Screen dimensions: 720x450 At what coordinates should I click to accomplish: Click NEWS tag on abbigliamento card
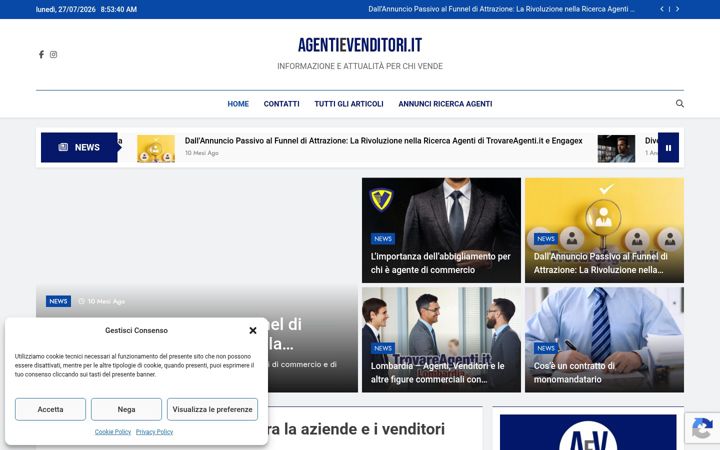[383, 239]
